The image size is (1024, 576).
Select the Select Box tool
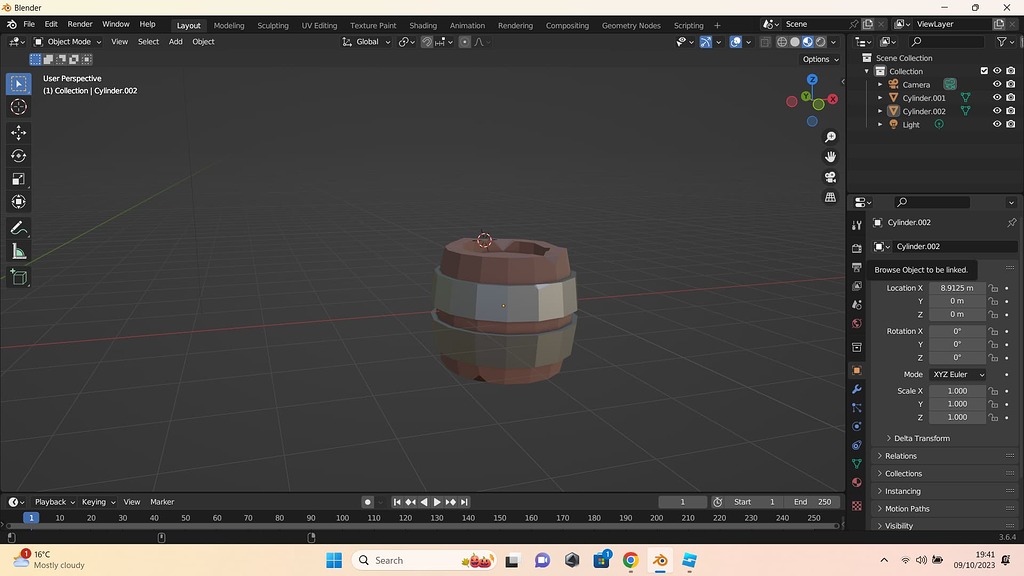tap(18, 84)
